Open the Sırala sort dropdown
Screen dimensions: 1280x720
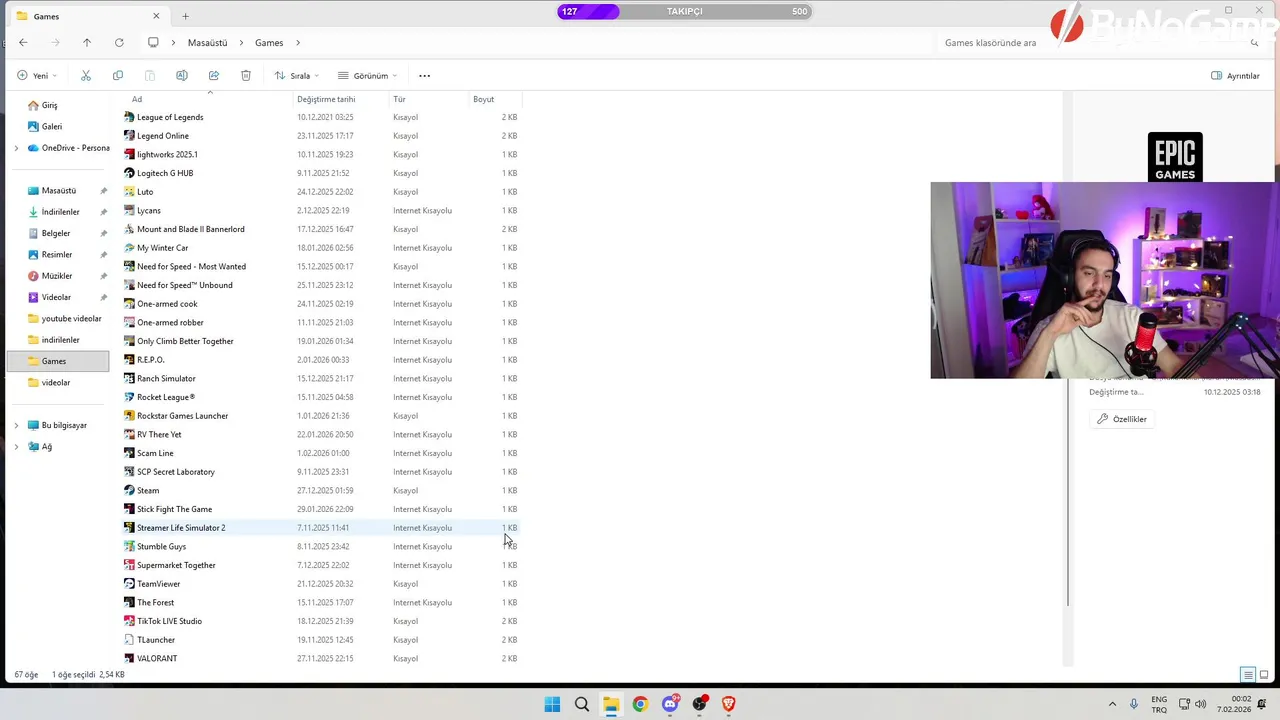click(296, 76)
